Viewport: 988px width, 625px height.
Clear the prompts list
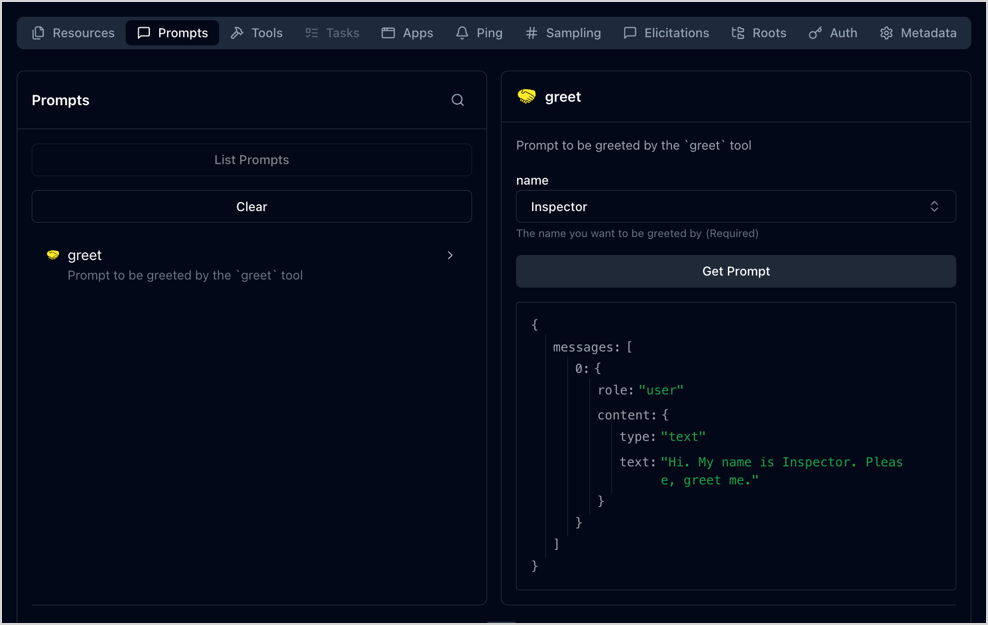click(x=251, y=207)
